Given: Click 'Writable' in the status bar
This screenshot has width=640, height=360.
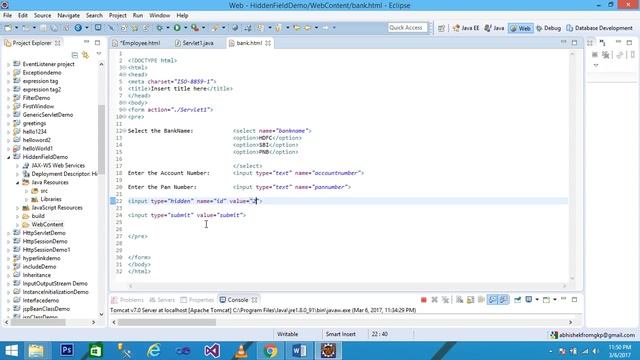Looking at the screenshot, I should 287,334.
